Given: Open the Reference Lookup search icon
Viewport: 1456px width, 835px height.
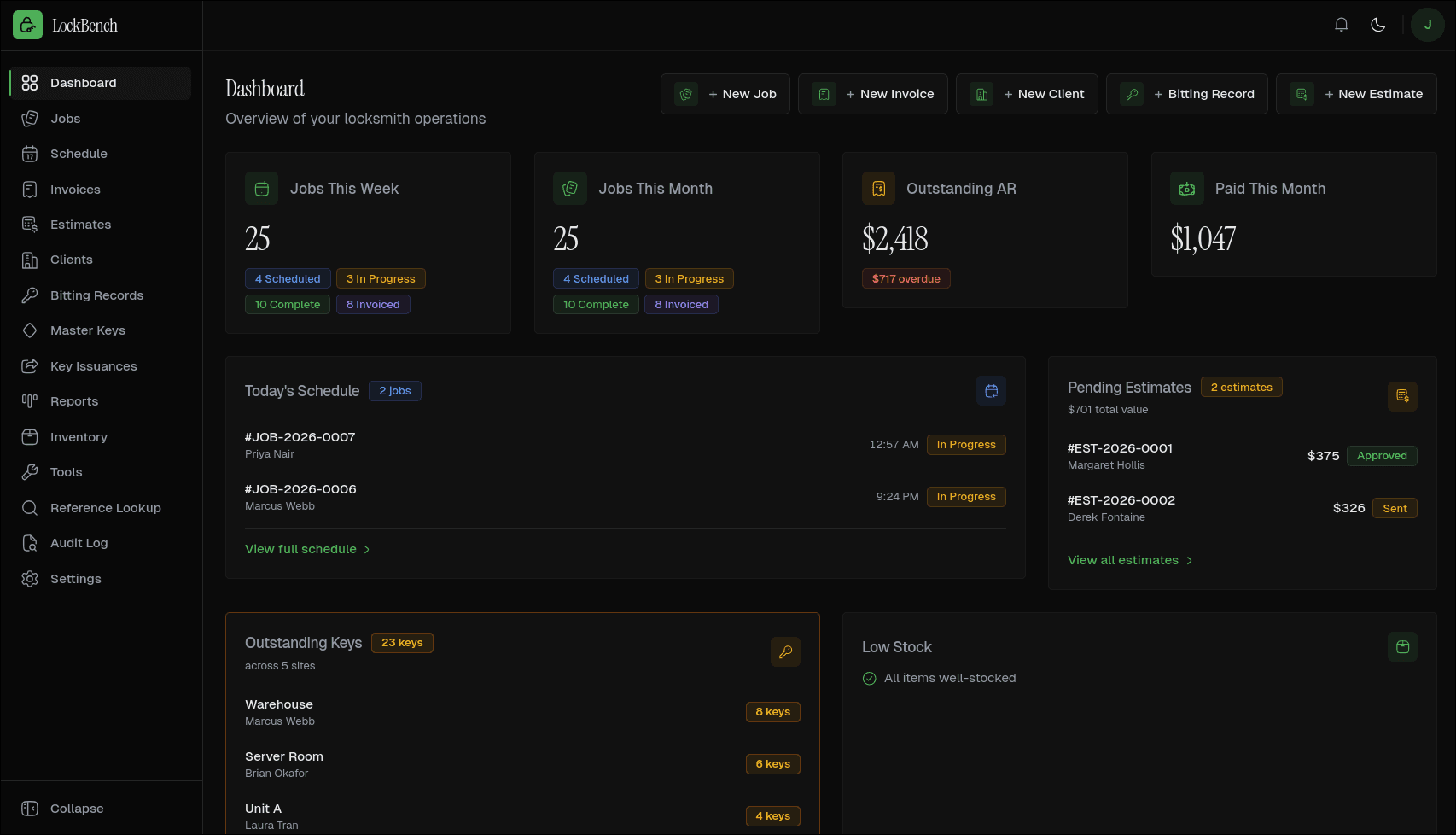Looking at the screenshot, I should click(x=30, y=508).
